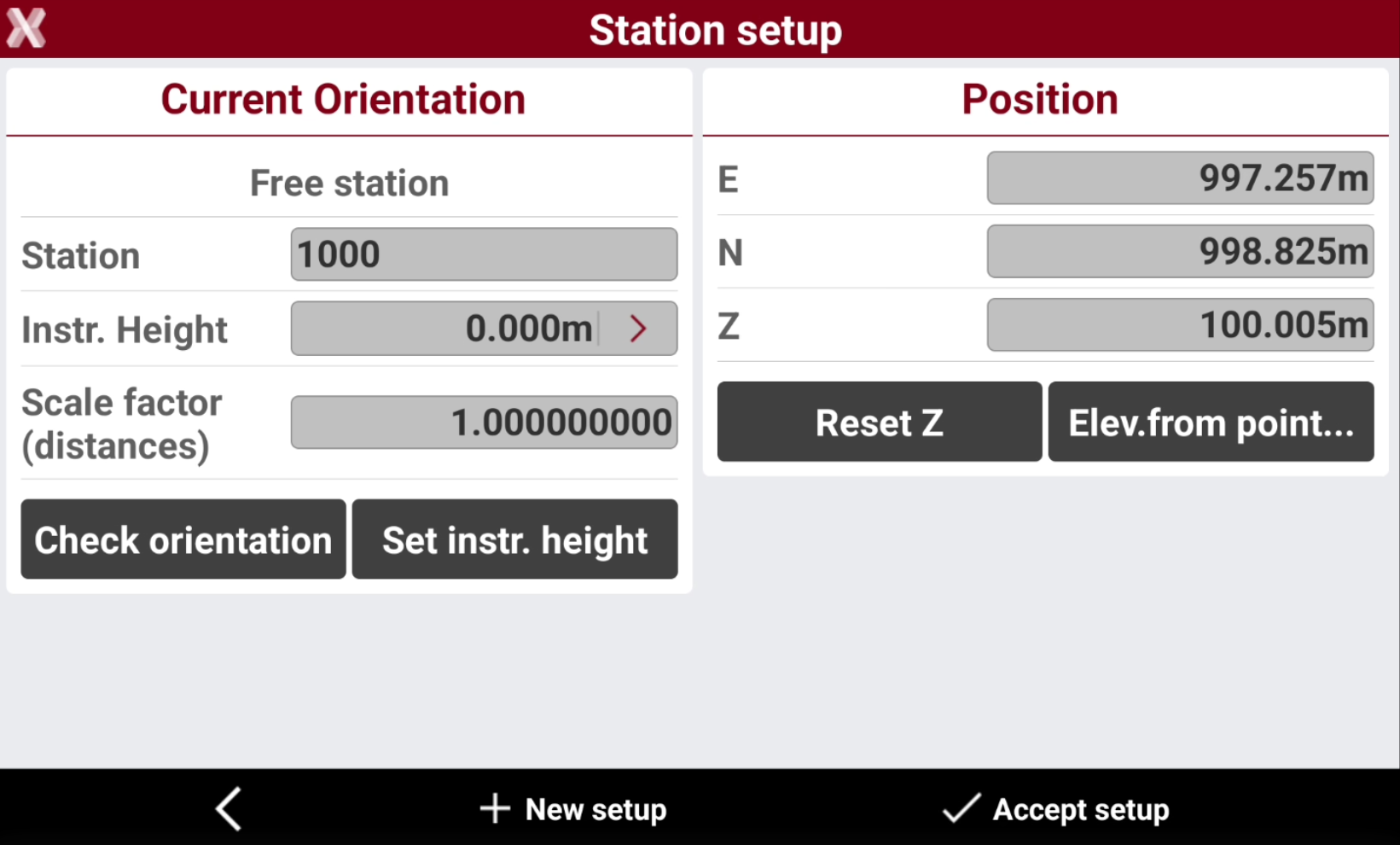Click the Reset Z button
The image size is (1400, 845).
880,422
